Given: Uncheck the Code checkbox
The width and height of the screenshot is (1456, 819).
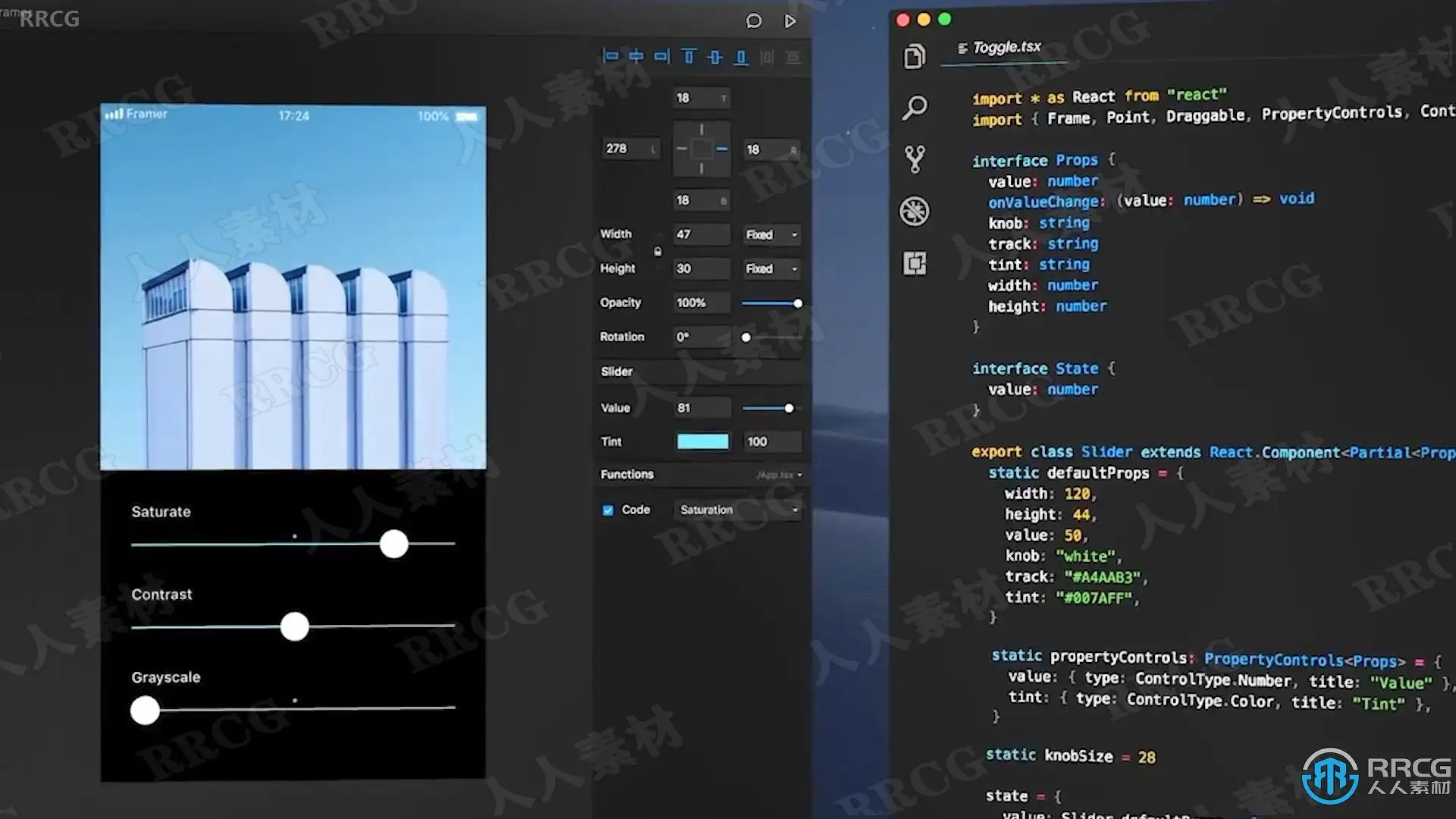Looking at the screenshot, I should tap(607, 510).
